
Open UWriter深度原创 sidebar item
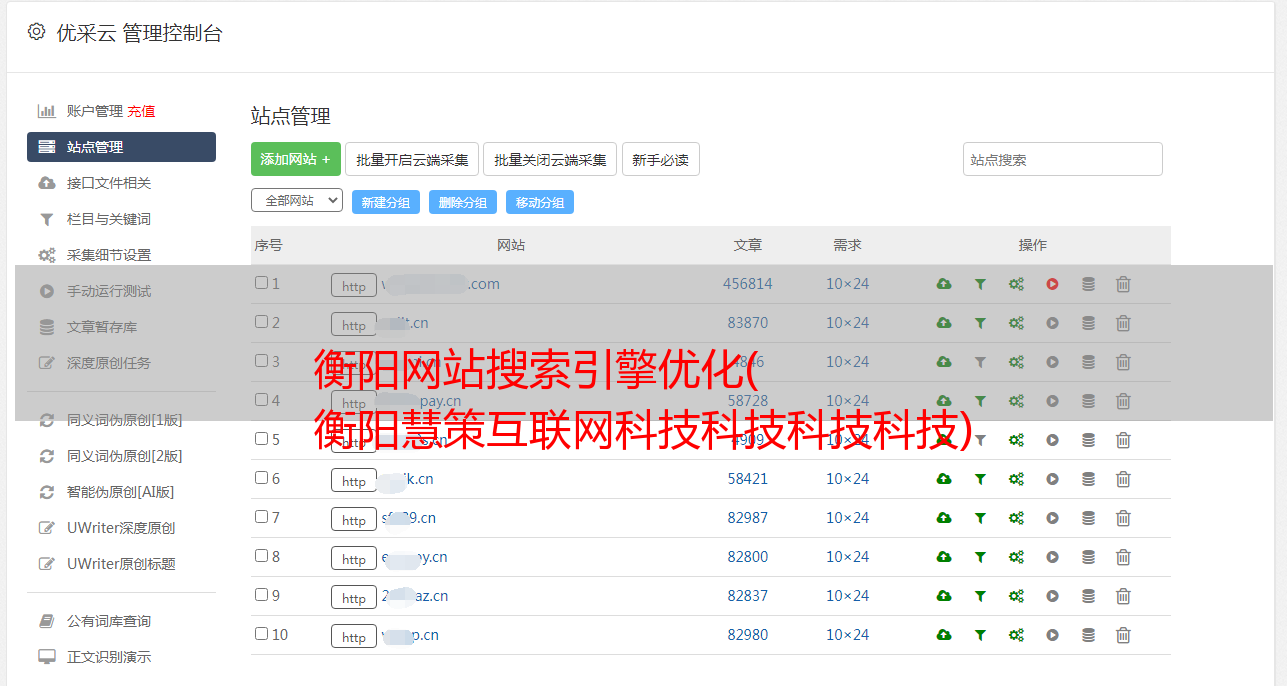pyautogui.click(x=121, y=528)
